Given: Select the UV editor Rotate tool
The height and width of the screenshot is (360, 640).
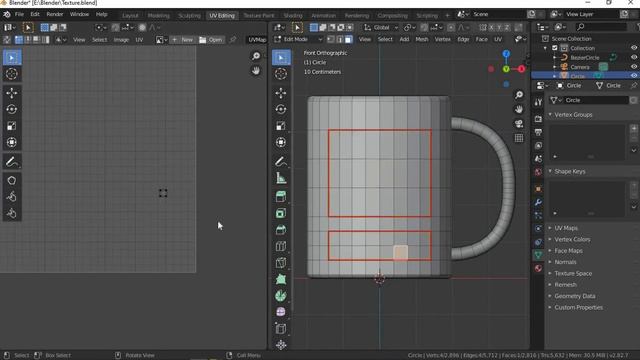Looking at the screenshot, I should click(x=11, y=109).
